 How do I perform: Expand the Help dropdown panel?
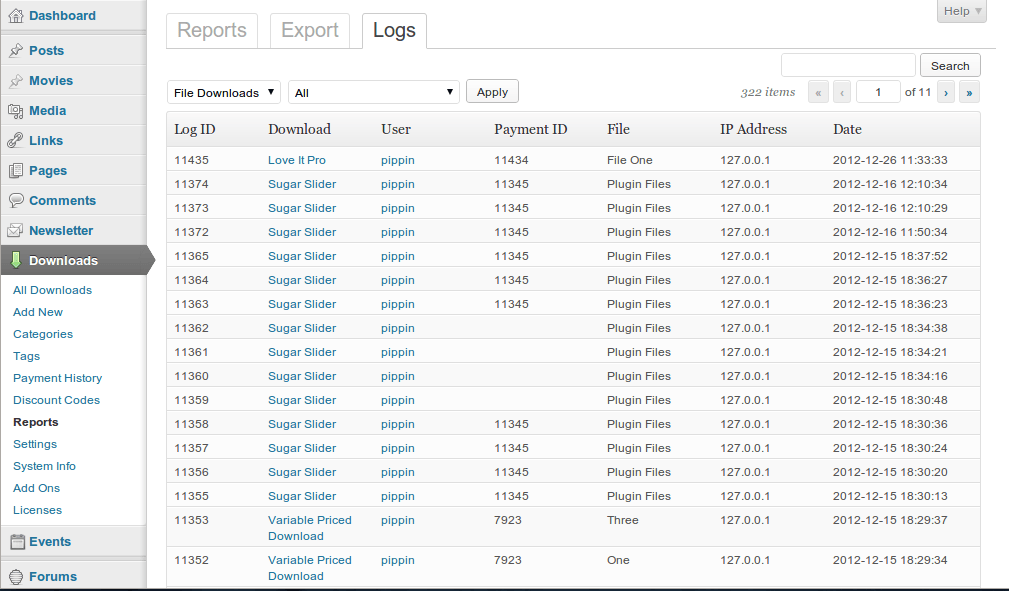point(962,11)
